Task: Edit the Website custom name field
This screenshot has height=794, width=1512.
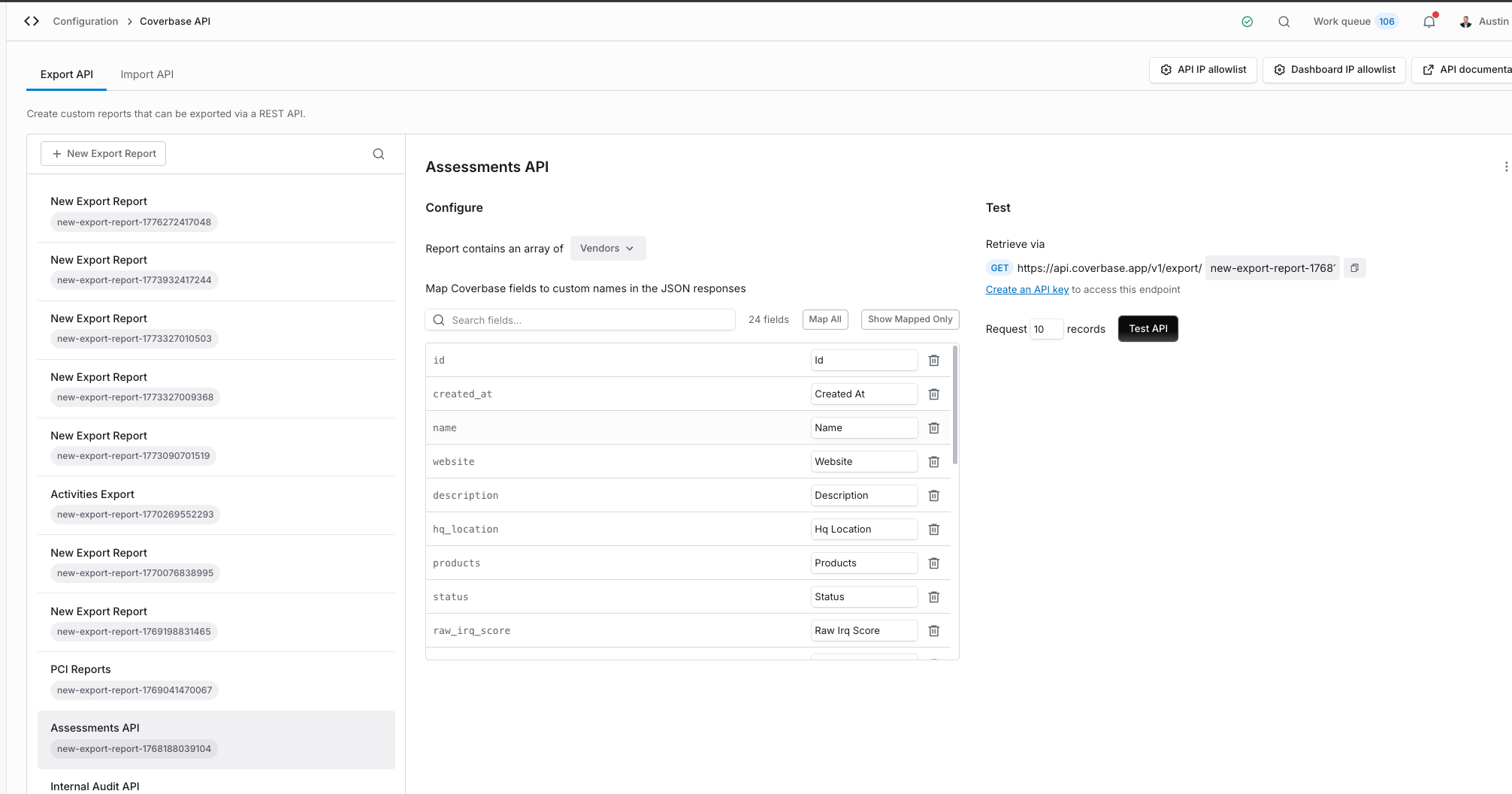Action: [864, 462]
